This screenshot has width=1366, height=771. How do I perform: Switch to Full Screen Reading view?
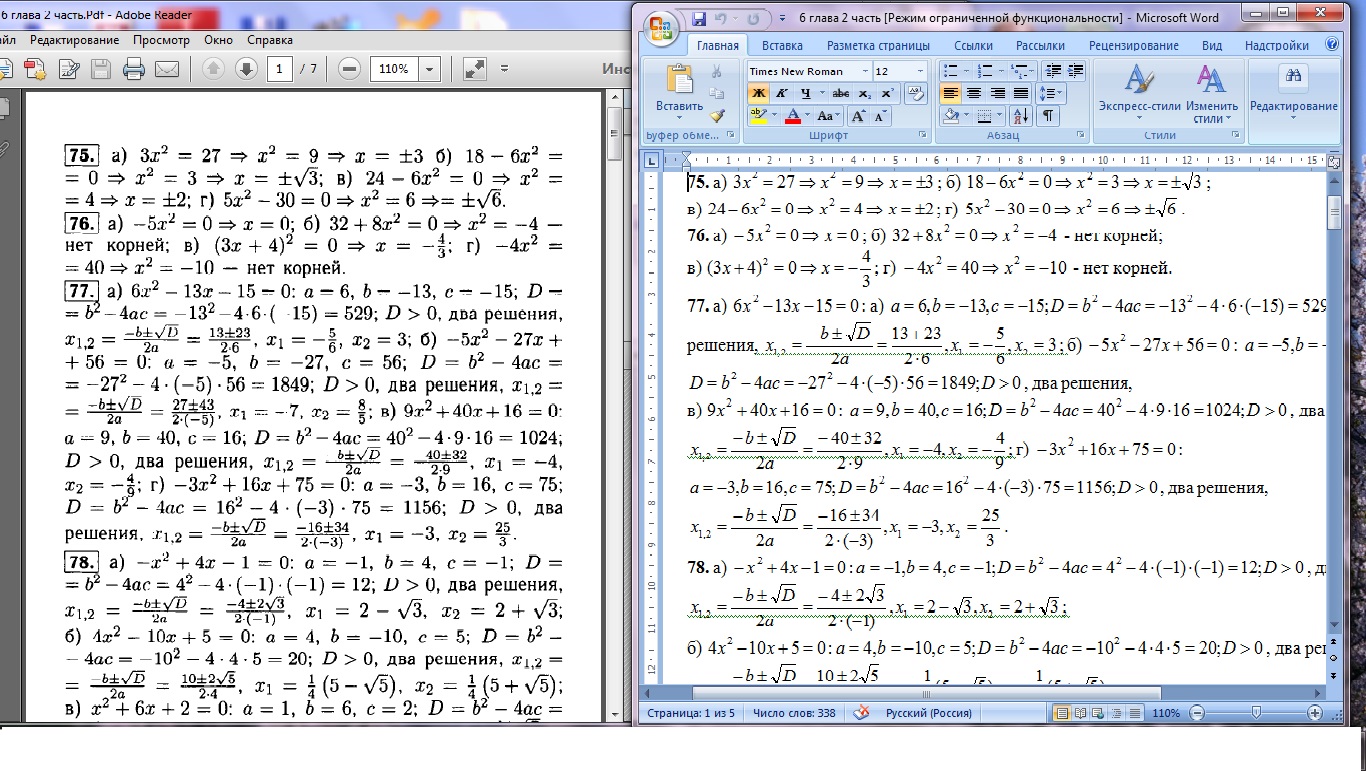pos(1080,713)
